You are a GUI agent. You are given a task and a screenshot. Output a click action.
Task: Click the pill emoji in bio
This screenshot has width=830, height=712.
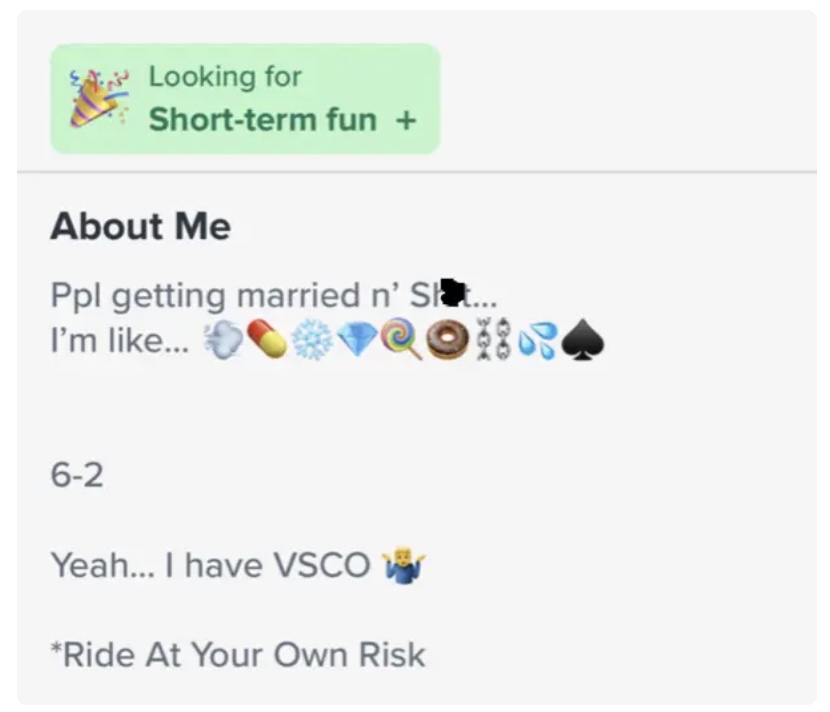click(x=267, y=342)
